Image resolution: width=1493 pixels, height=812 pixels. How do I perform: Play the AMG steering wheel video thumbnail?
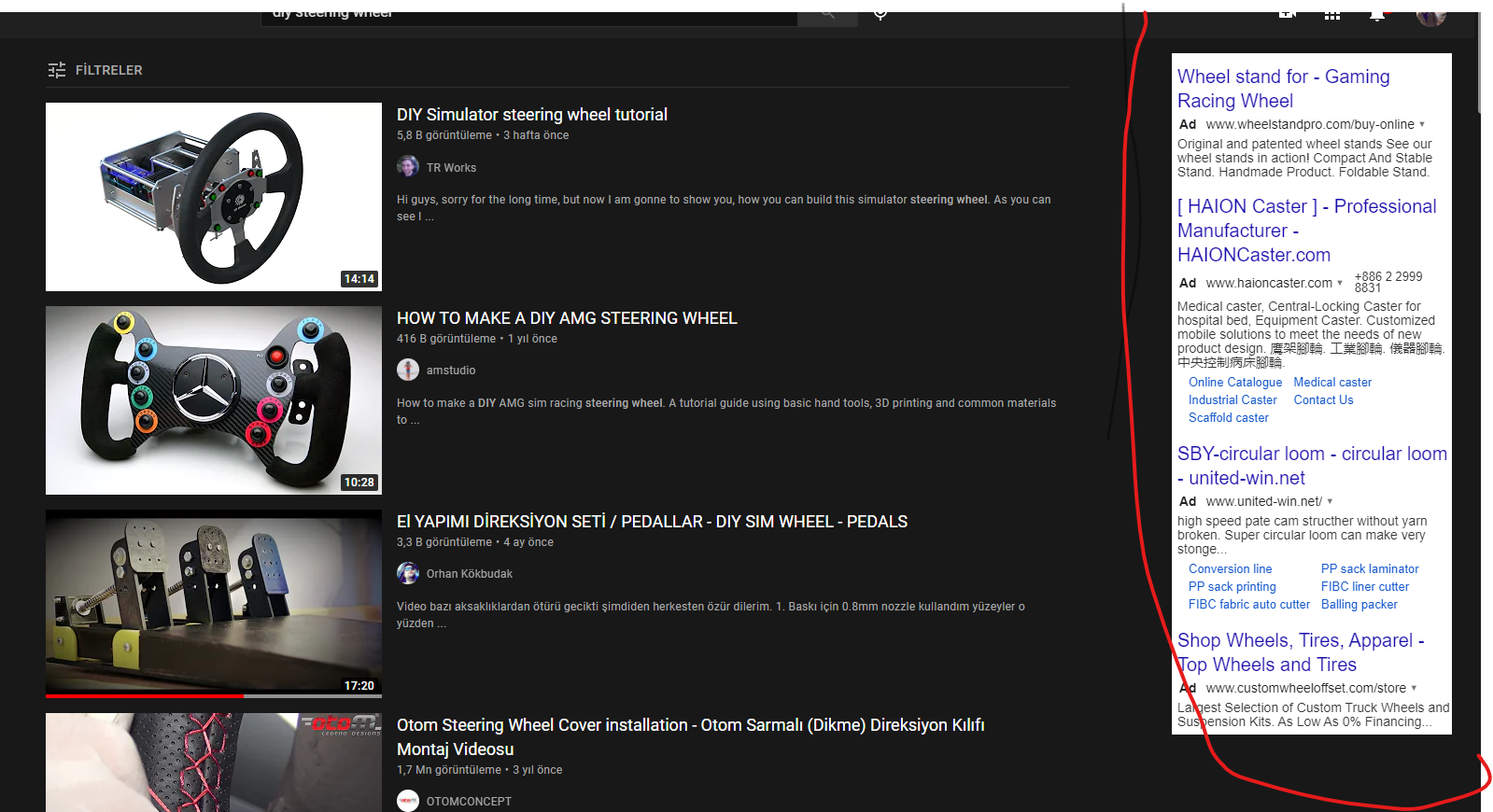coord(214,400)
